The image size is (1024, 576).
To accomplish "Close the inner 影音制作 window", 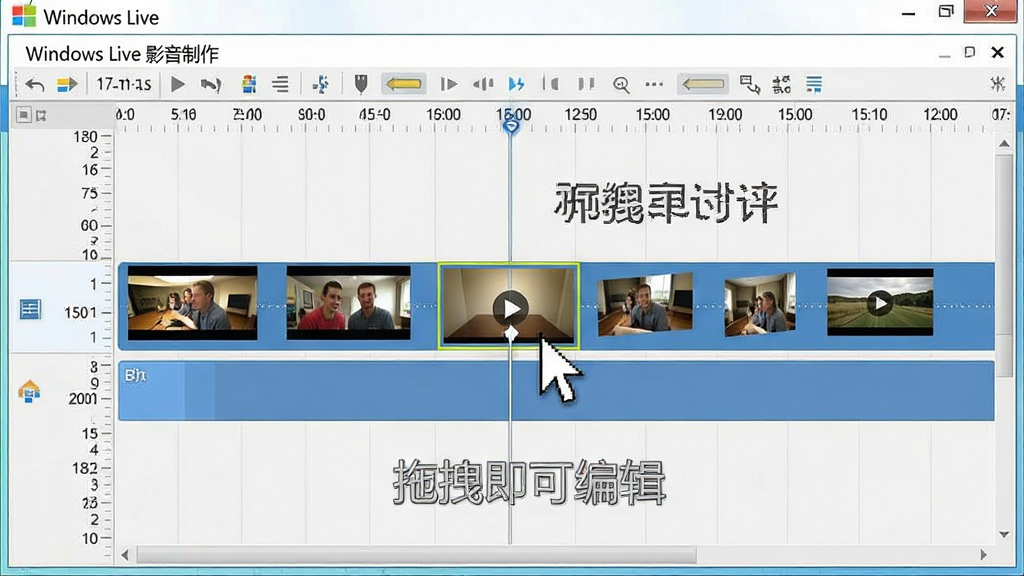I will coord(997,52).
